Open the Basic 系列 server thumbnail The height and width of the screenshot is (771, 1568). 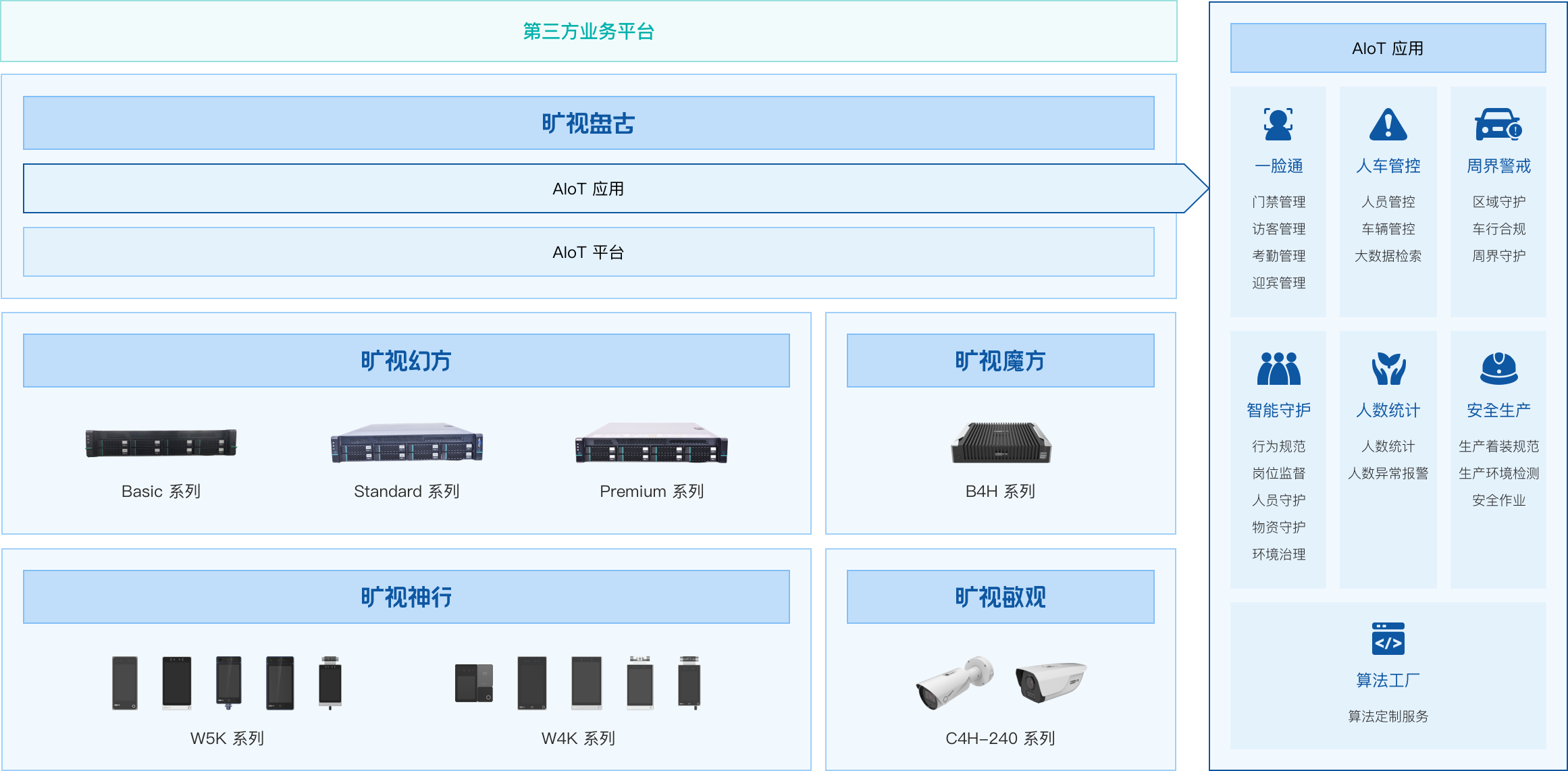click(x=161, y=444)
